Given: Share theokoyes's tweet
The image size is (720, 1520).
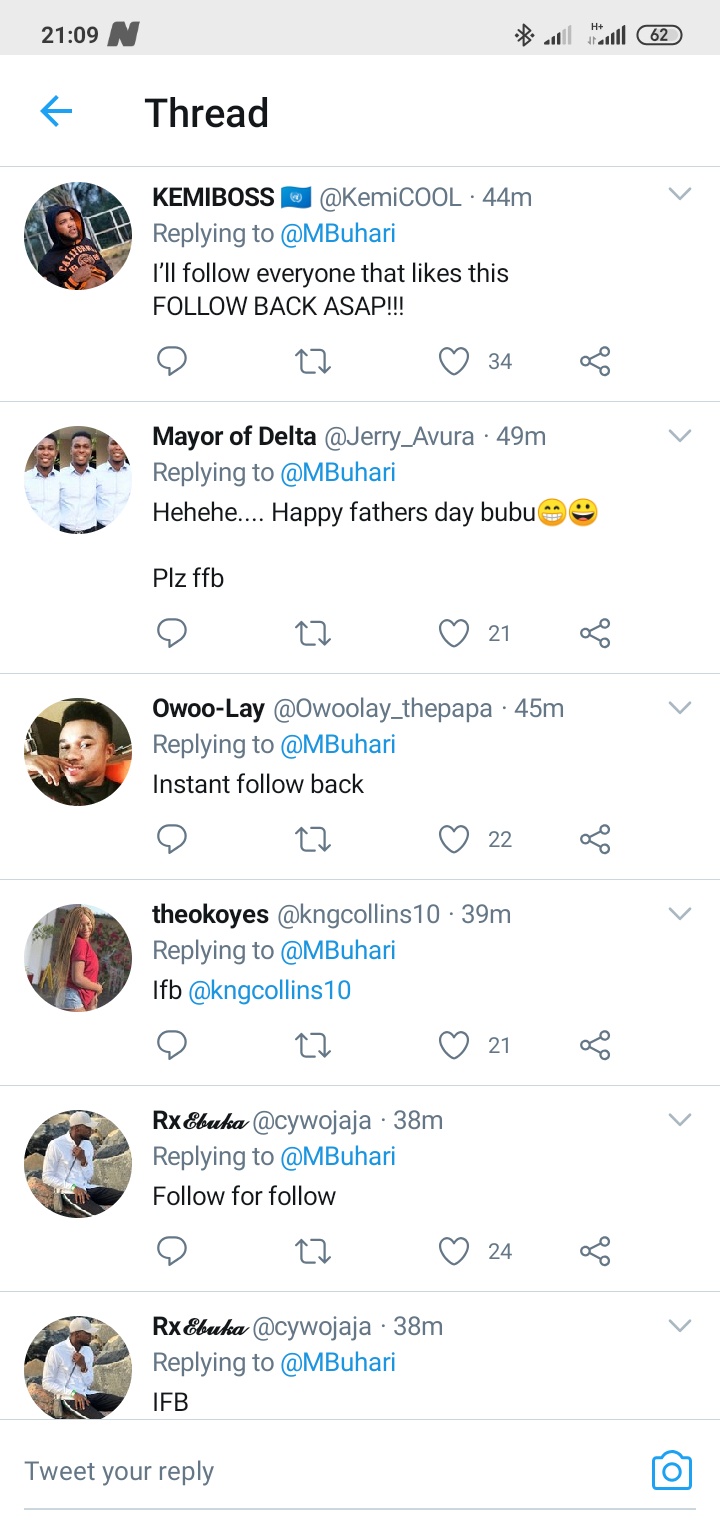Looking at the screenshot, I should (595, 1045).
